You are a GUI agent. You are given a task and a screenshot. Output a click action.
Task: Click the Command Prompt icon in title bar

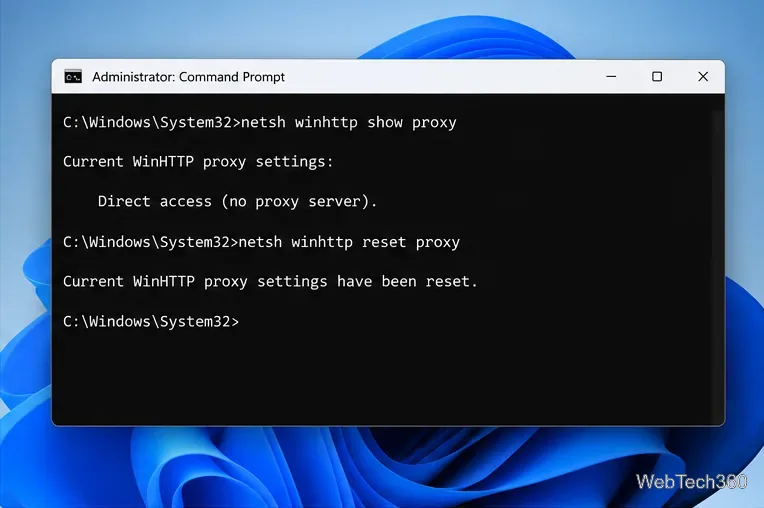click(73, 76)
